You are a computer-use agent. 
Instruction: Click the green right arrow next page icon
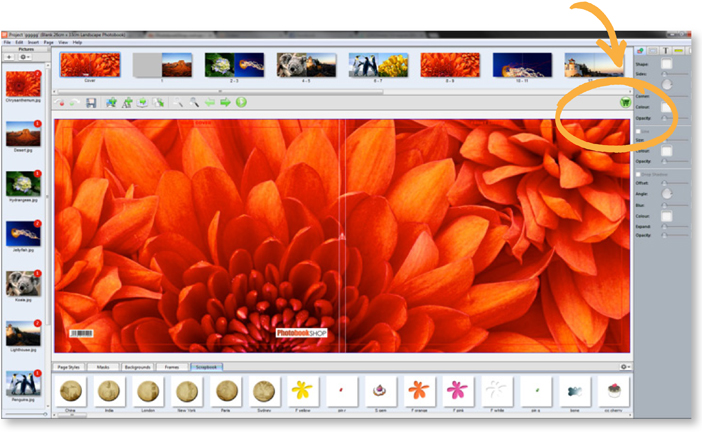[x=225, y=102]
